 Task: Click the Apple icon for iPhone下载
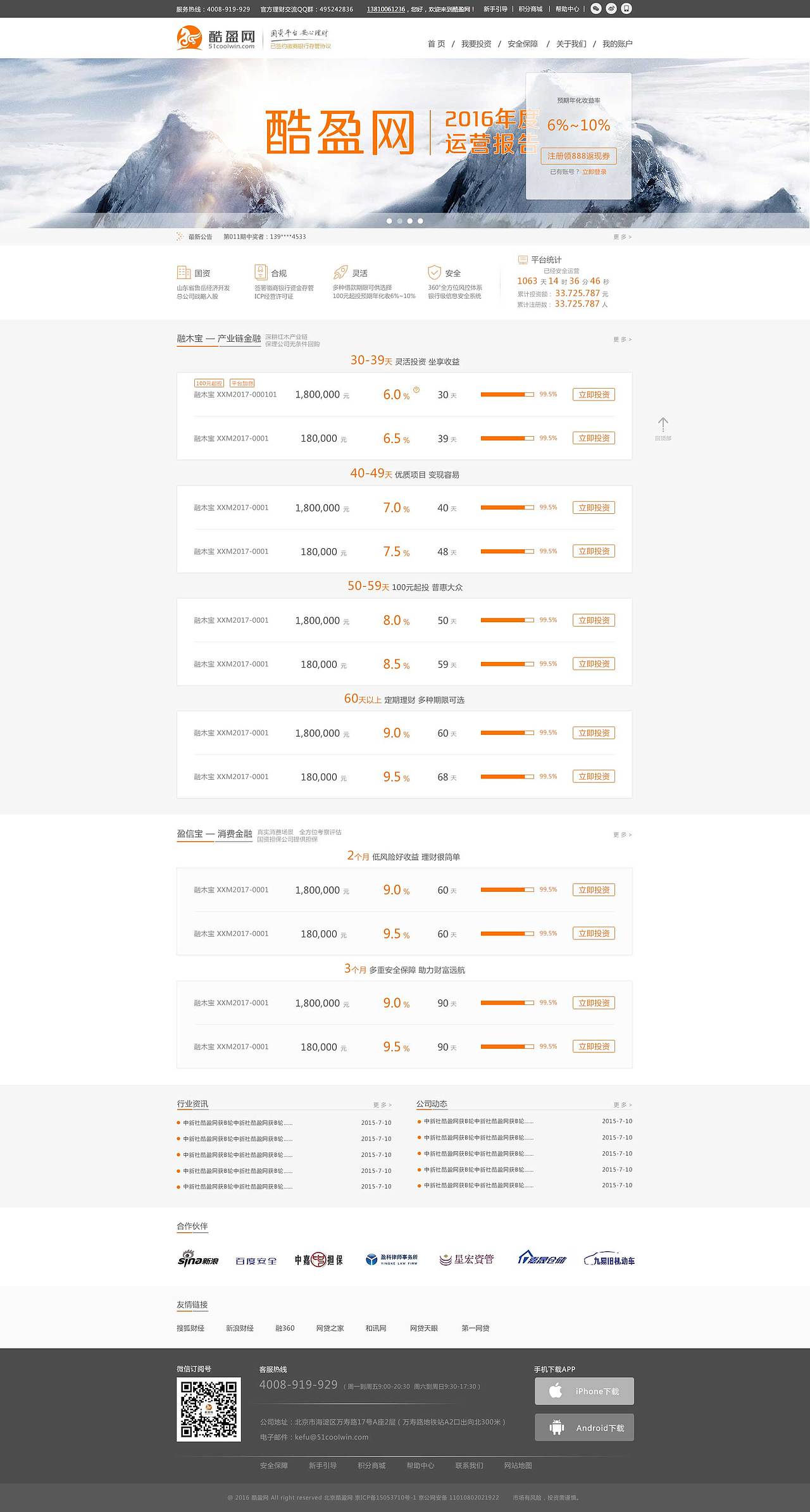[x=556, y=1390]
